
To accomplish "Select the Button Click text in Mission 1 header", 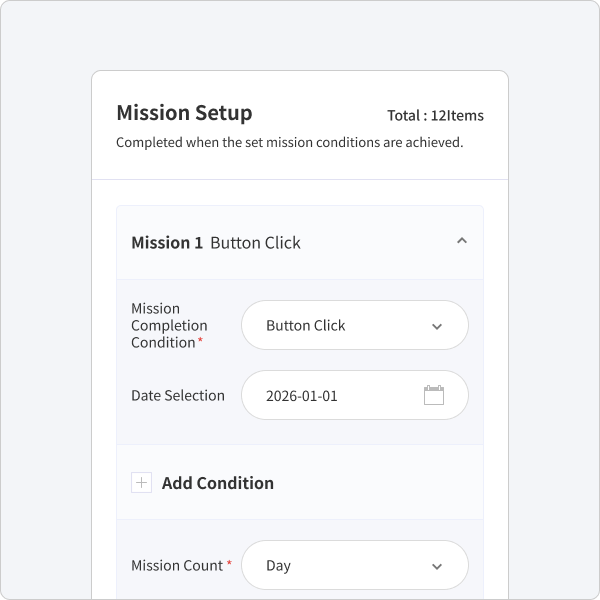I will pos(255,243).
